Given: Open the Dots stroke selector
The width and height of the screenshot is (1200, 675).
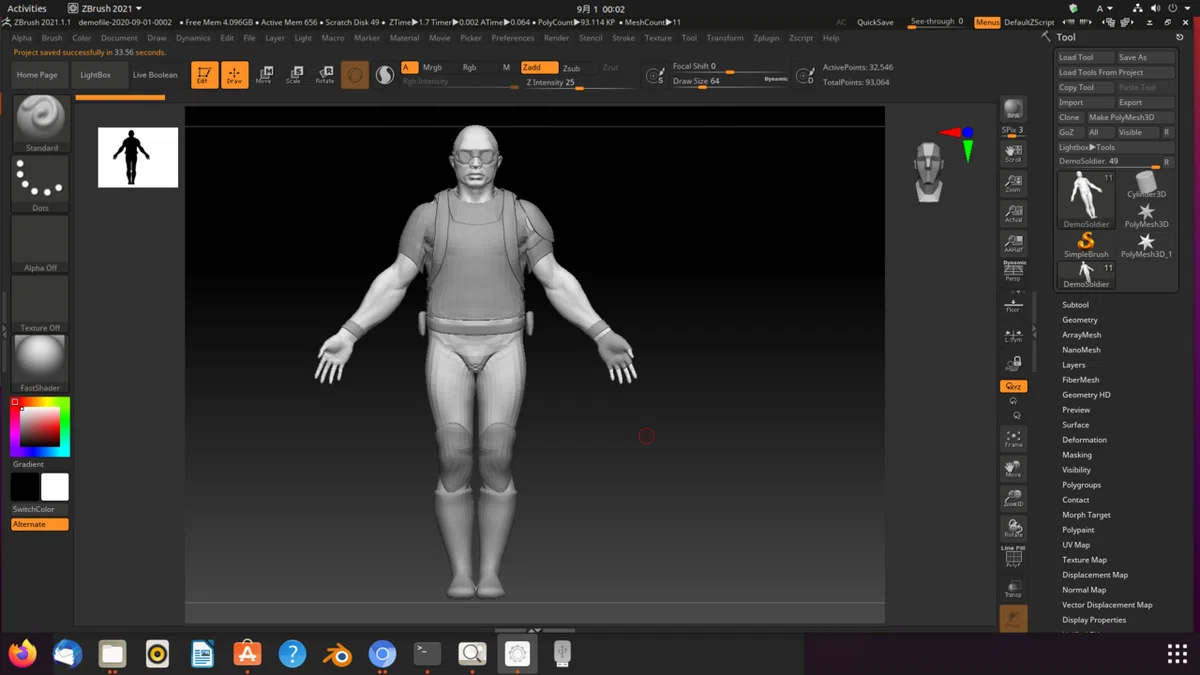Looking at the screenshot, I should (x=41, y=184).
